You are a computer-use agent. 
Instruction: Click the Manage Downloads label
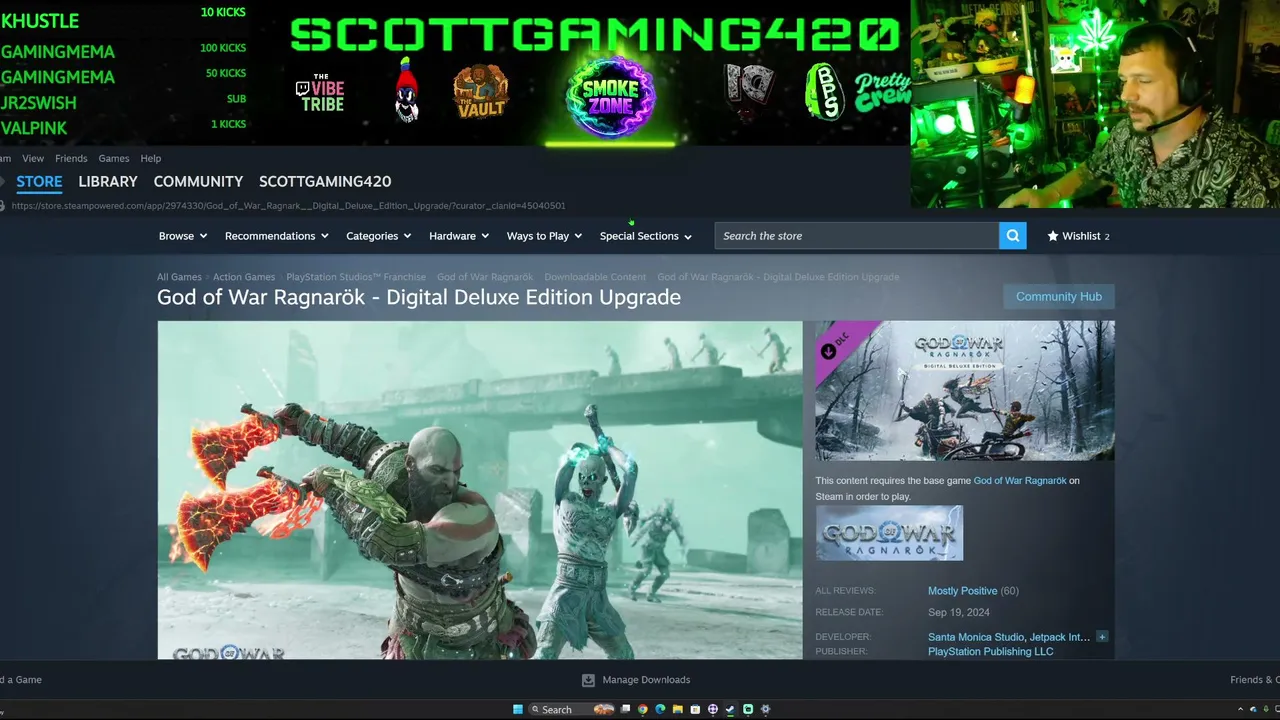point(646,680)
